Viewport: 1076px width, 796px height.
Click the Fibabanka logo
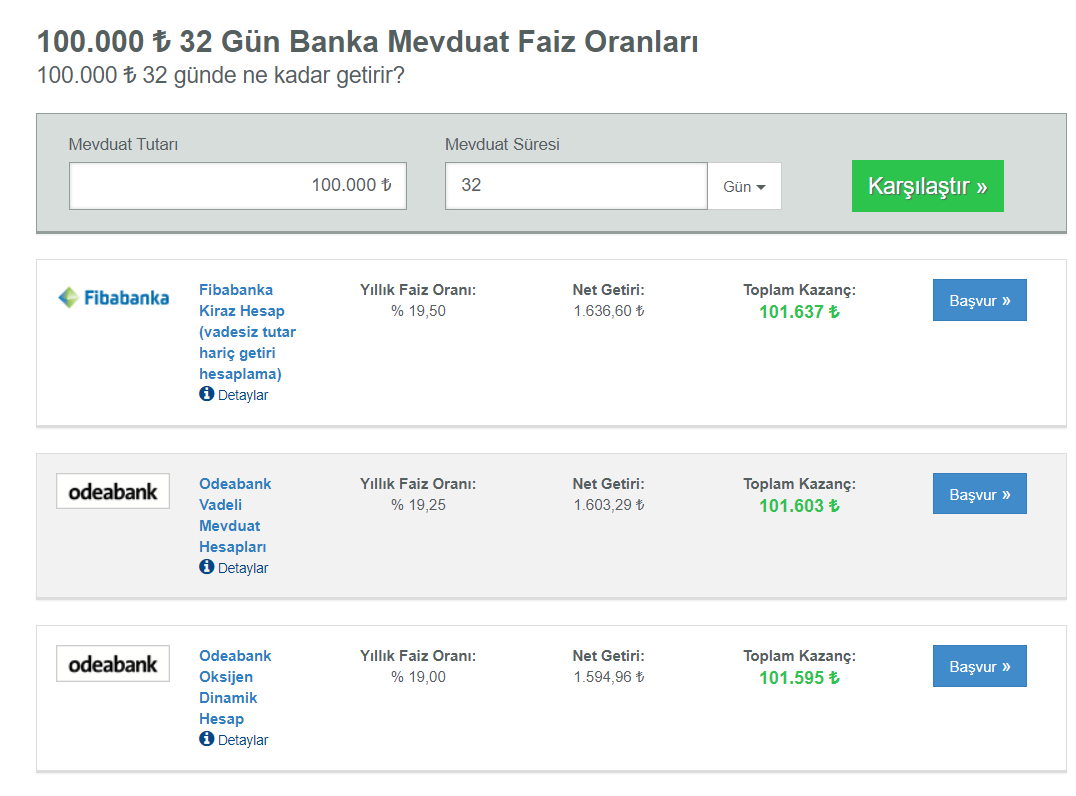click(x=113, y=298)
